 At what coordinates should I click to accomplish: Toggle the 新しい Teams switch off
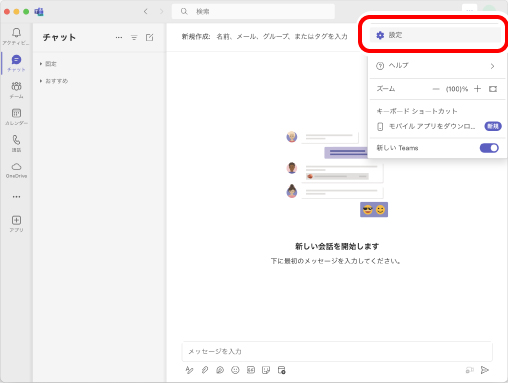click(489, 148)
